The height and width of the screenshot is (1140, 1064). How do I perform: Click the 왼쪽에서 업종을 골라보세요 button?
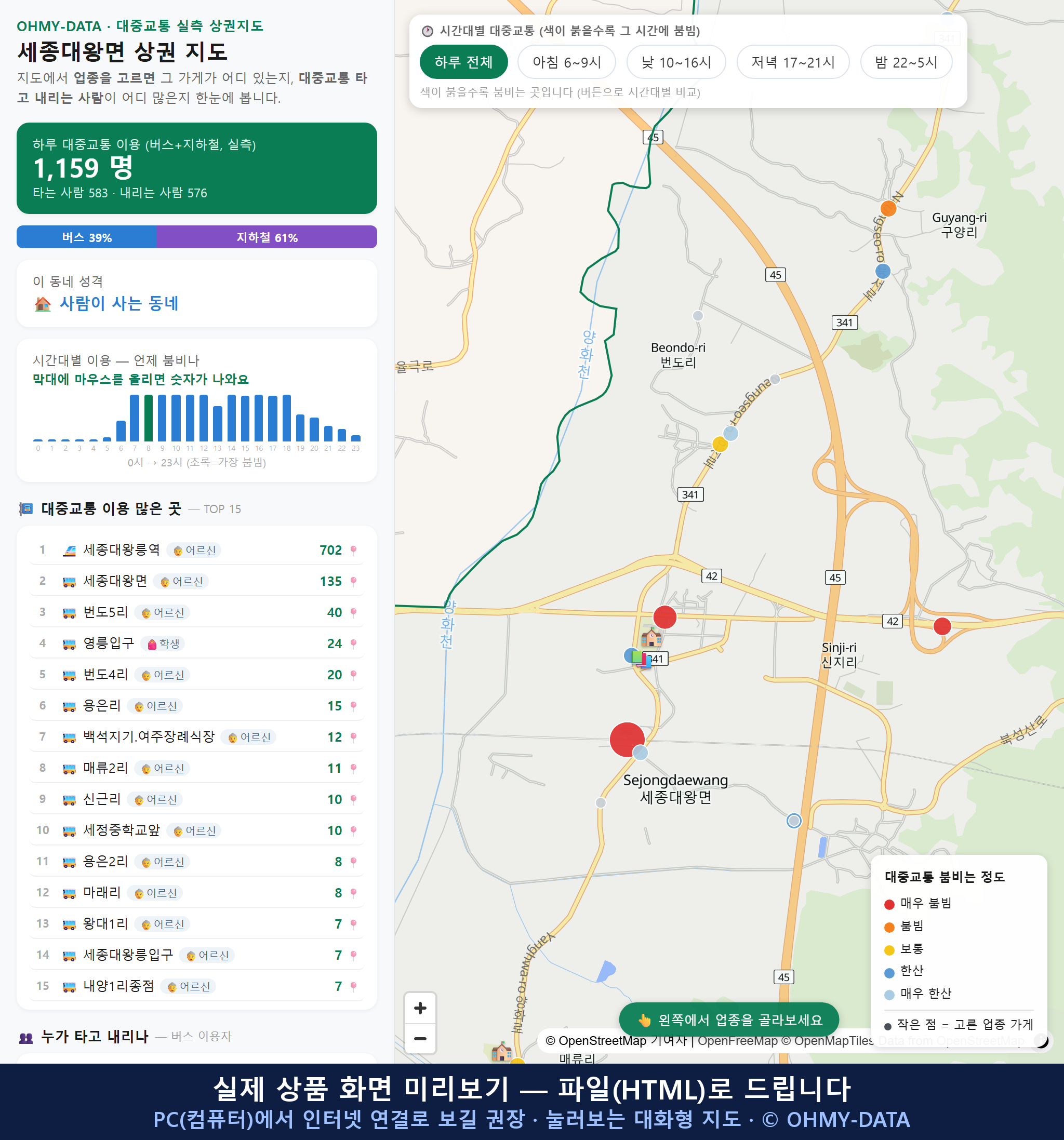pyautogui.click(x=729, y=1020)
